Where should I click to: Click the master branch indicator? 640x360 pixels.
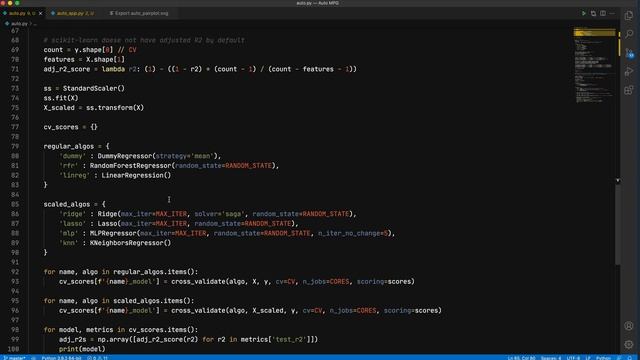click(x=14, y=358)
